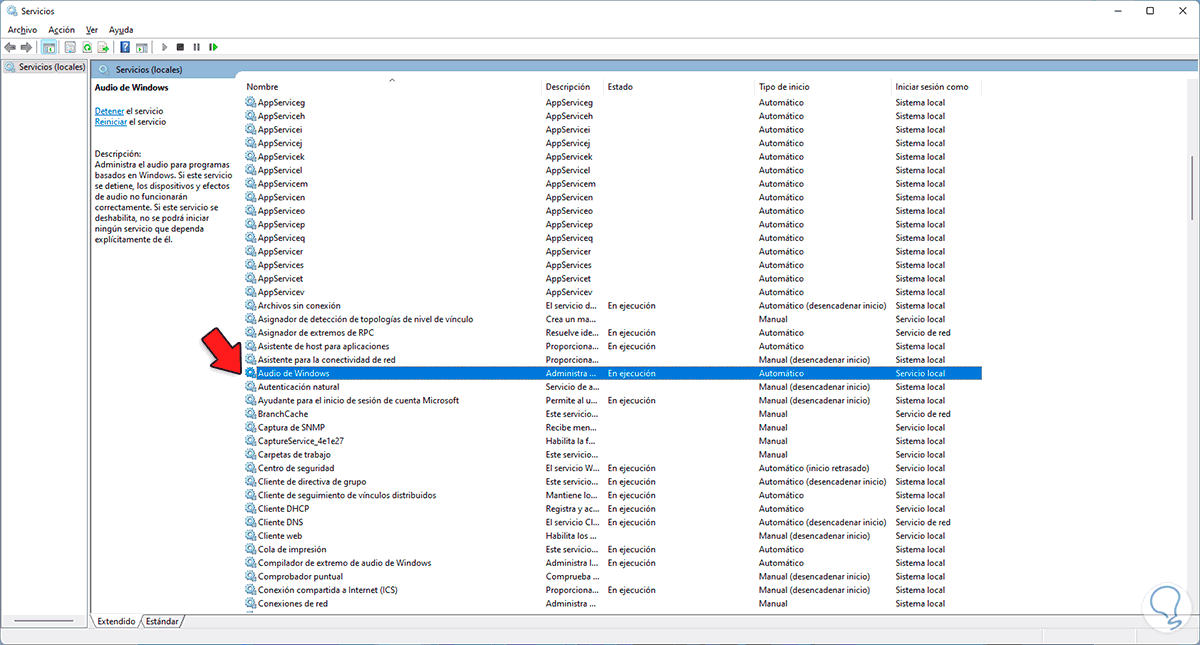Select the Comprobador puntual service
1200x645 pixels.
tap(300, 576)
